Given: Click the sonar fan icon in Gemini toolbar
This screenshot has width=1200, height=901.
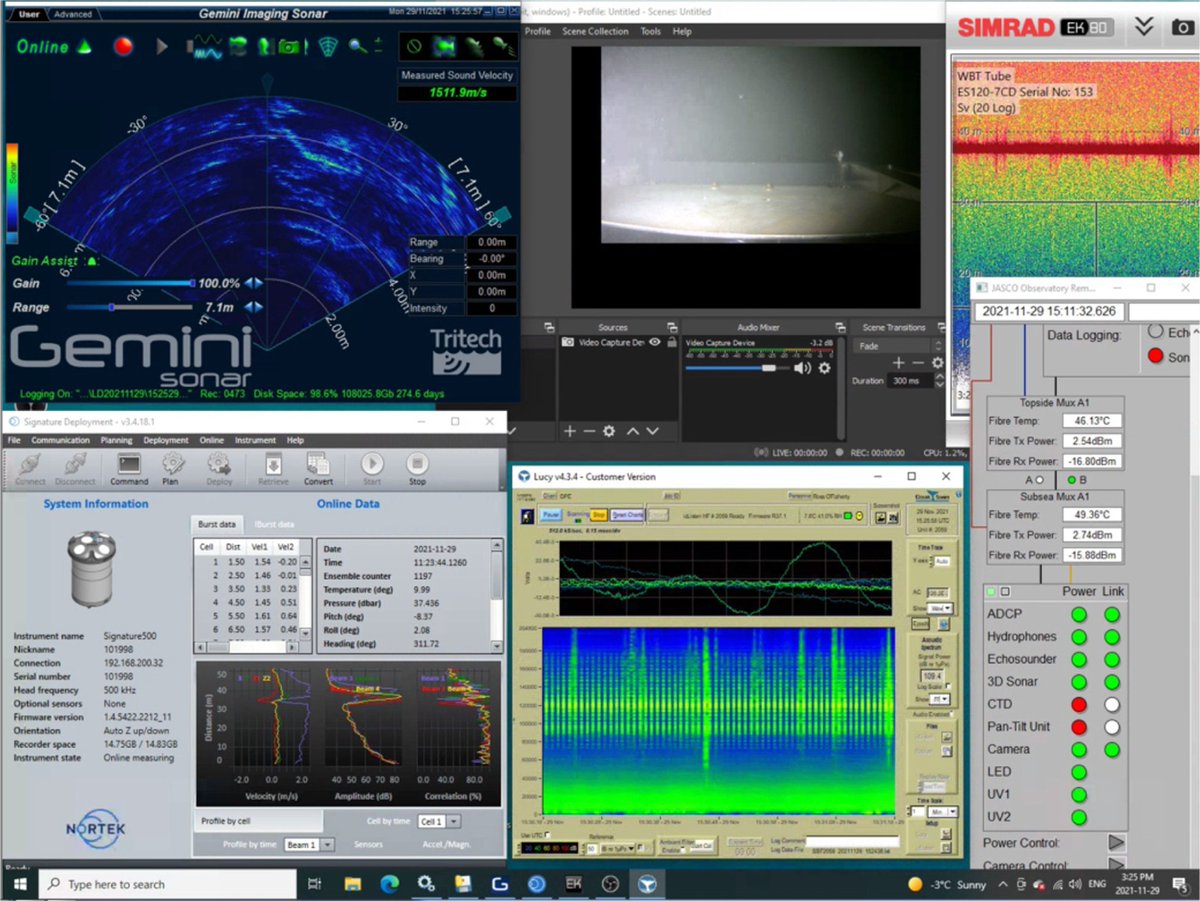Looking at the screenshot, I should [x=327, y=46].
